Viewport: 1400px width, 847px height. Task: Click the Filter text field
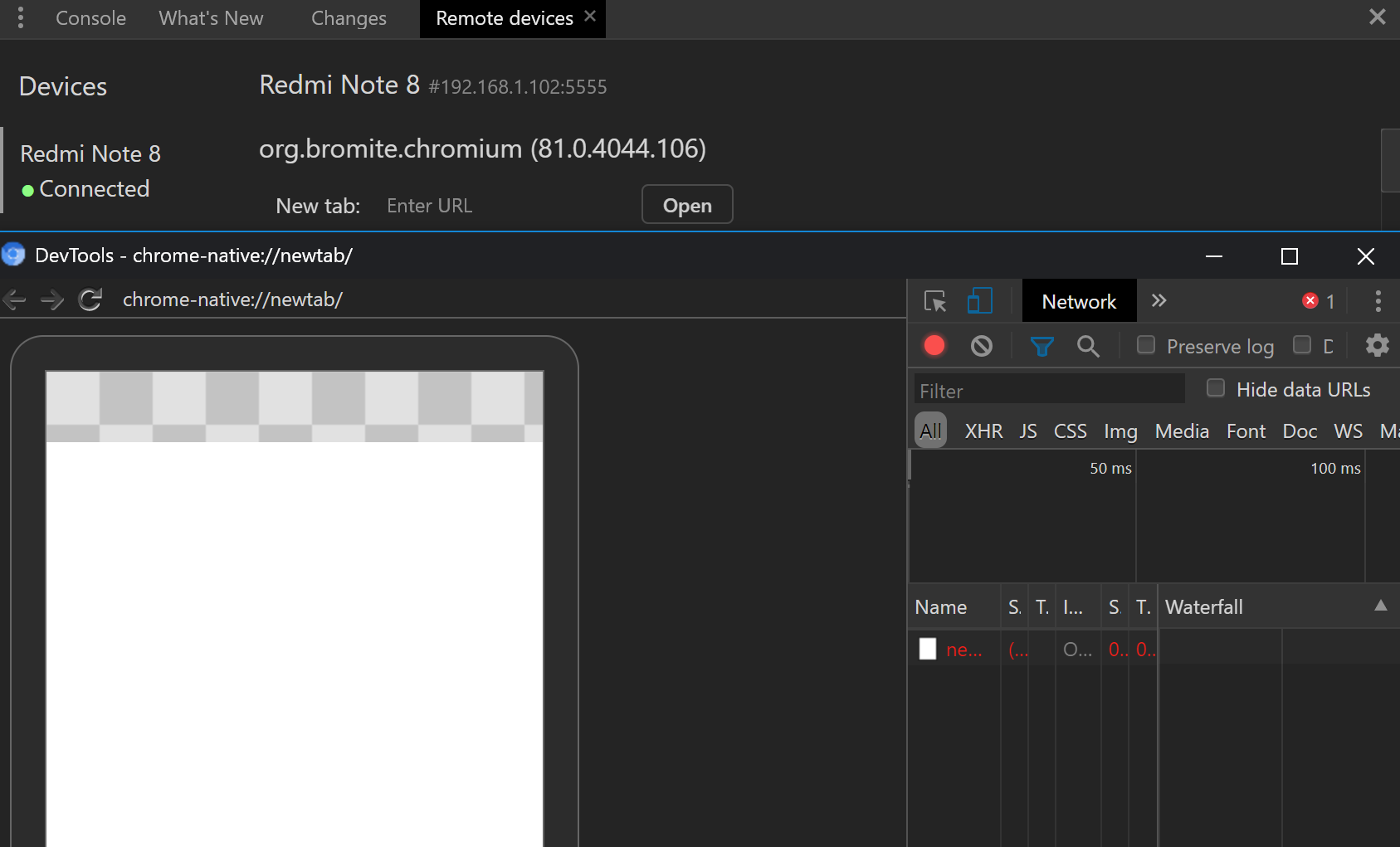(x=1050, y=390)
